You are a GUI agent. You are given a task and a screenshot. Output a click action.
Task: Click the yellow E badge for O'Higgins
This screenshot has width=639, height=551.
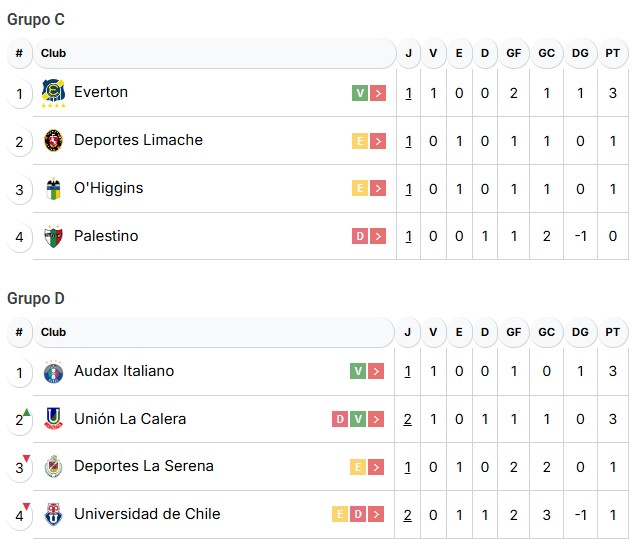[359, 189]
